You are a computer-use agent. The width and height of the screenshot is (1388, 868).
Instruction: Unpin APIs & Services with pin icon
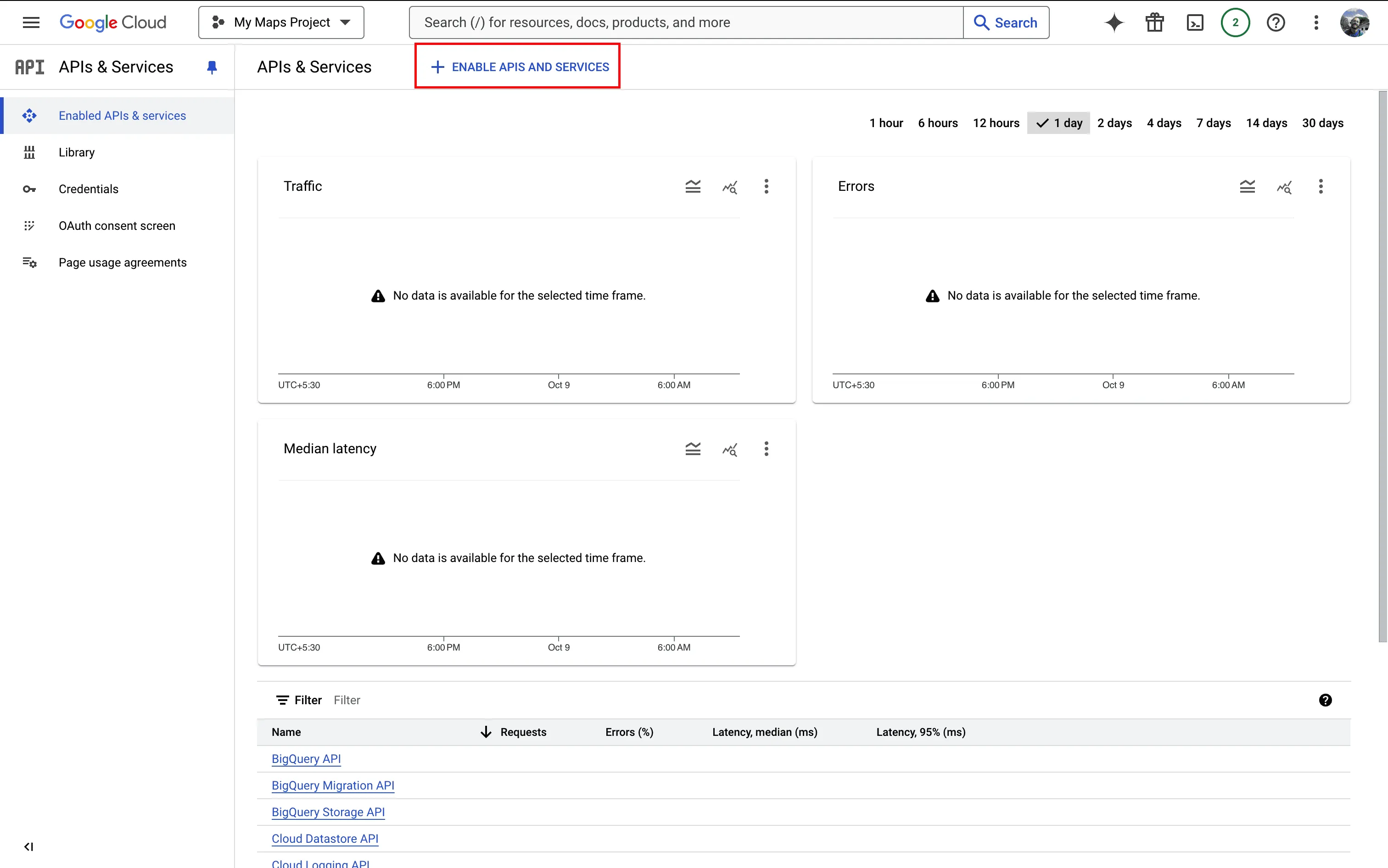(x=212, y=67)
